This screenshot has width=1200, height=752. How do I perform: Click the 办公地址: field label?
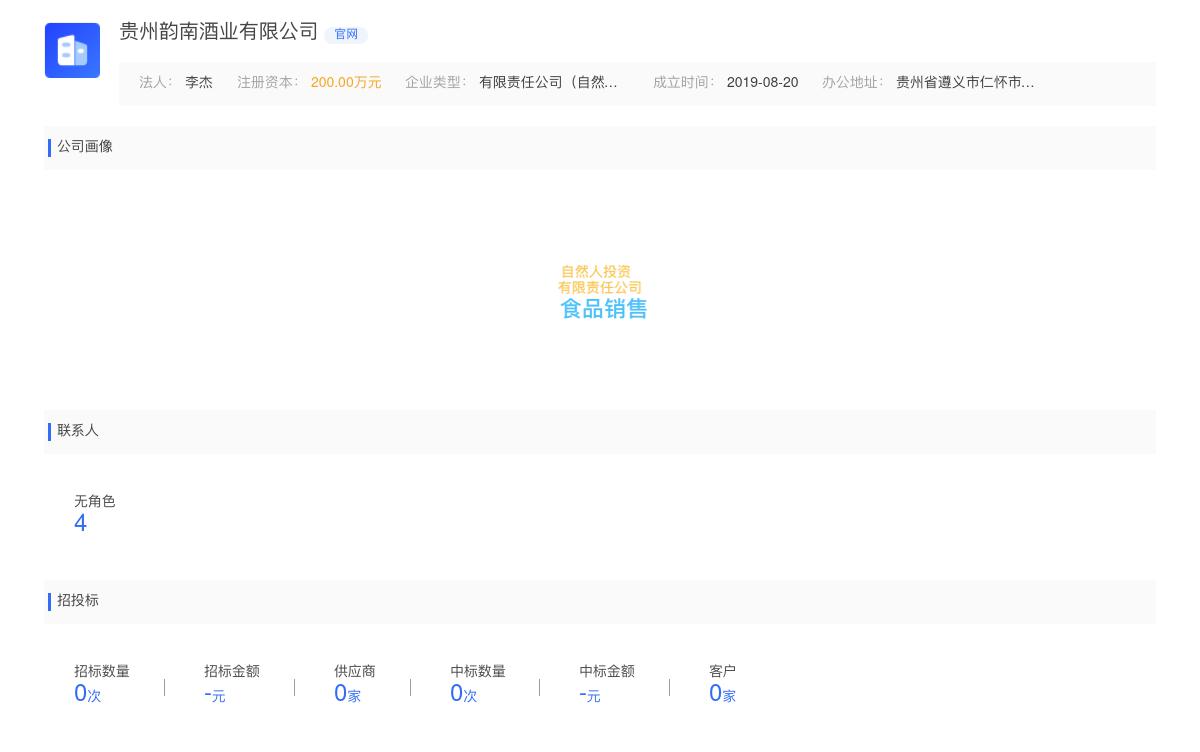[853, 83]
